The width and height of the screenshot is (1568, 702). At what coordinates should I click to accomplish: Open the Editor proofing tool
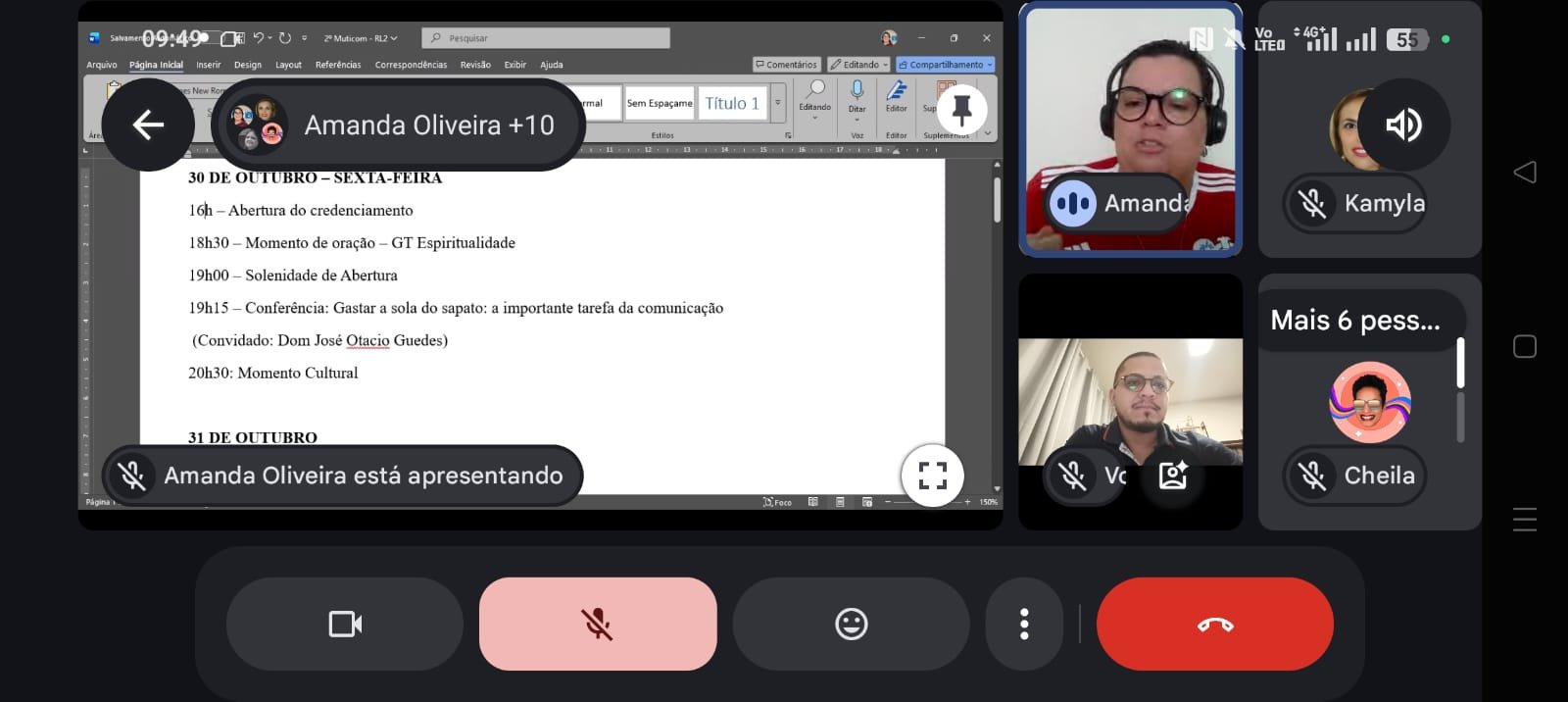pyautogui.click(x=897, y=96)
